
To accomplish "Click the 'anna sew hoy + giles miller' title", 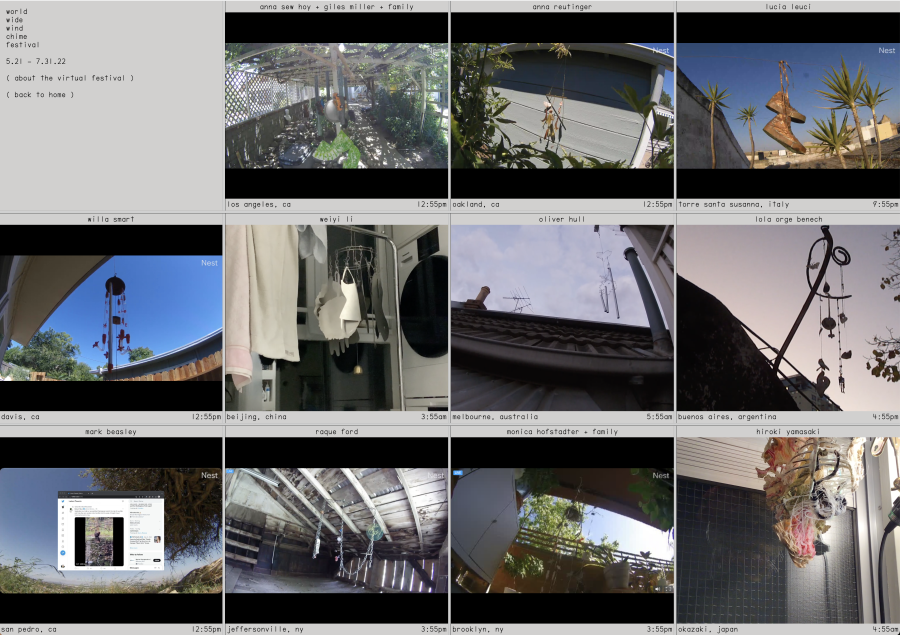I will coord(336,6).
